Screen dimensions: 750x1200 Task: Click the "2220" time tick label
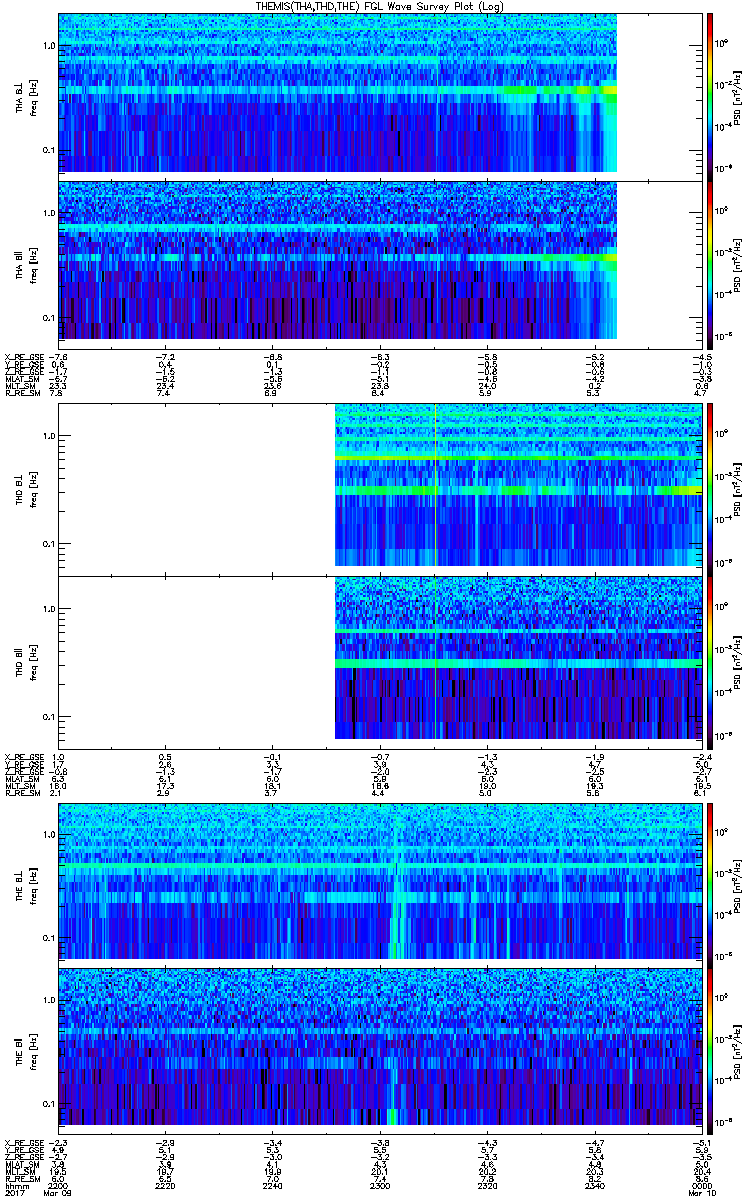click(166, 1188)
